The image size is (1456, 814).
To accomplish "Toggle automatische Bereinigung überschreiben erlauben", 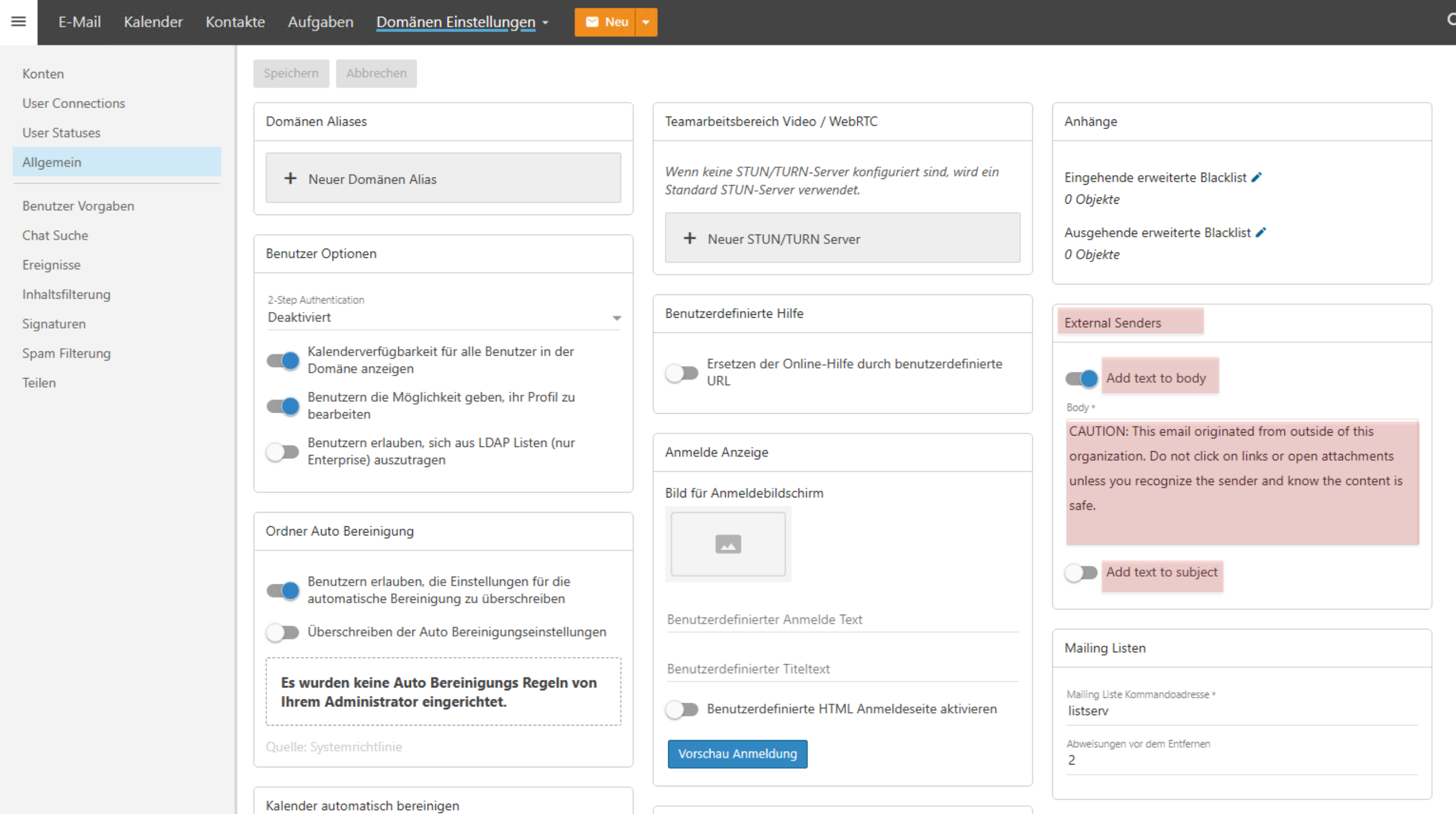I will [283, 590].
